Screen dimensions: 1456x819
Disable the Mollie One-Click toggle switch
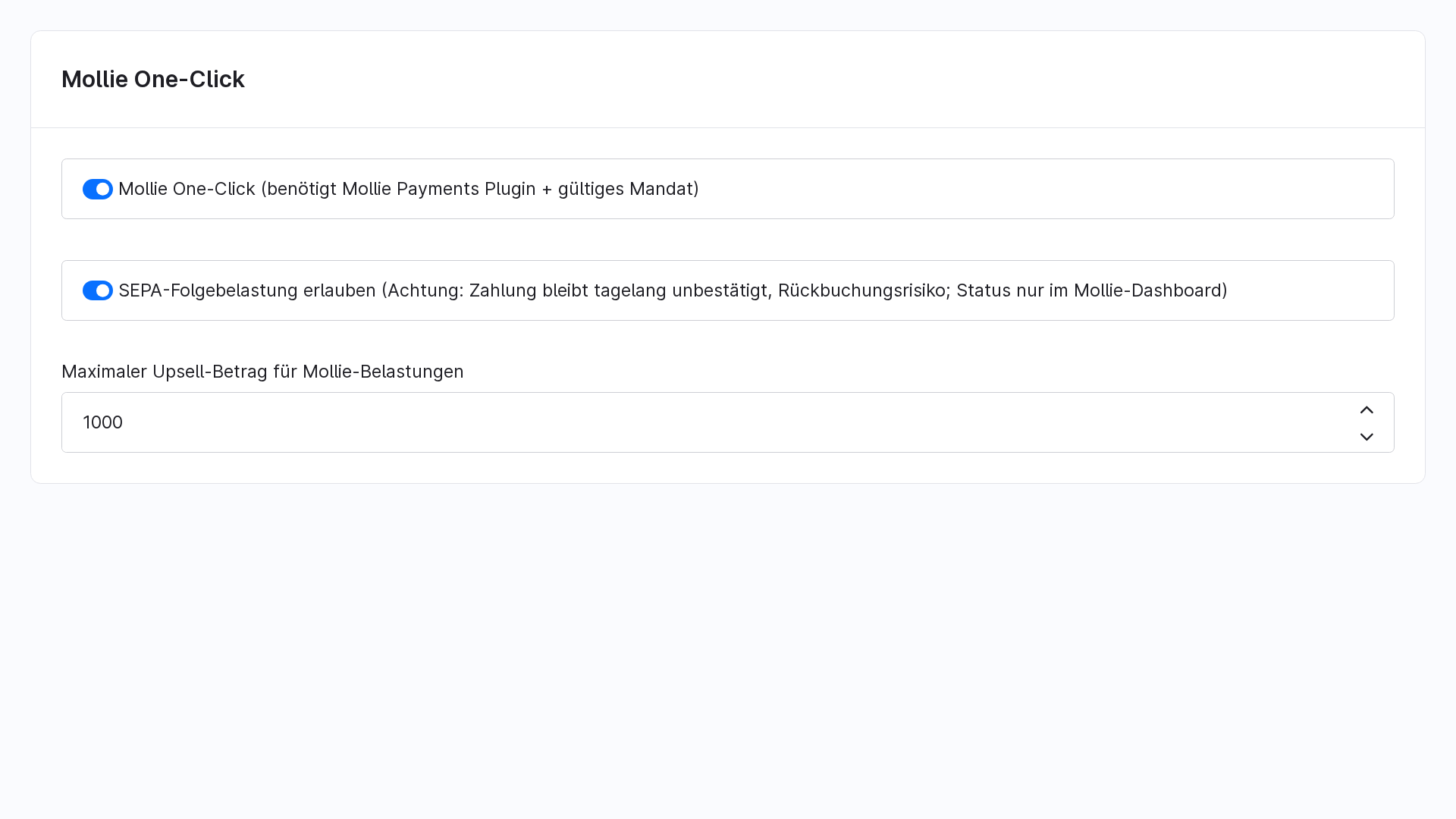coord(98,189)
